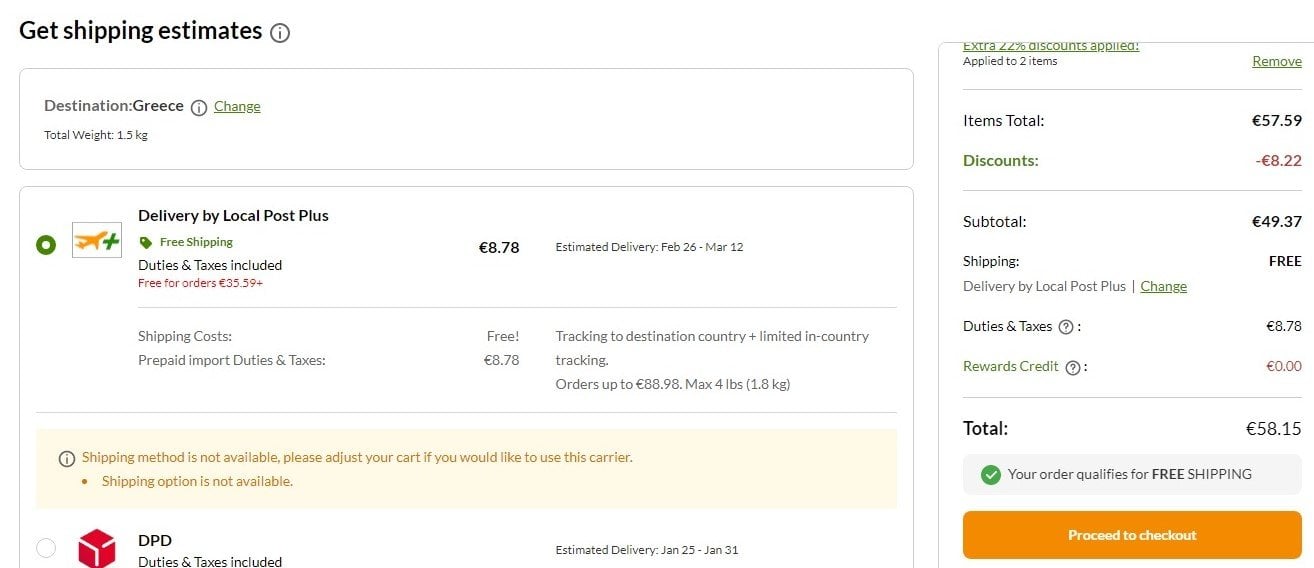Click help icon next to Rewards Credit
This screenshot has width=1314, height=568.
(1073, 367)
